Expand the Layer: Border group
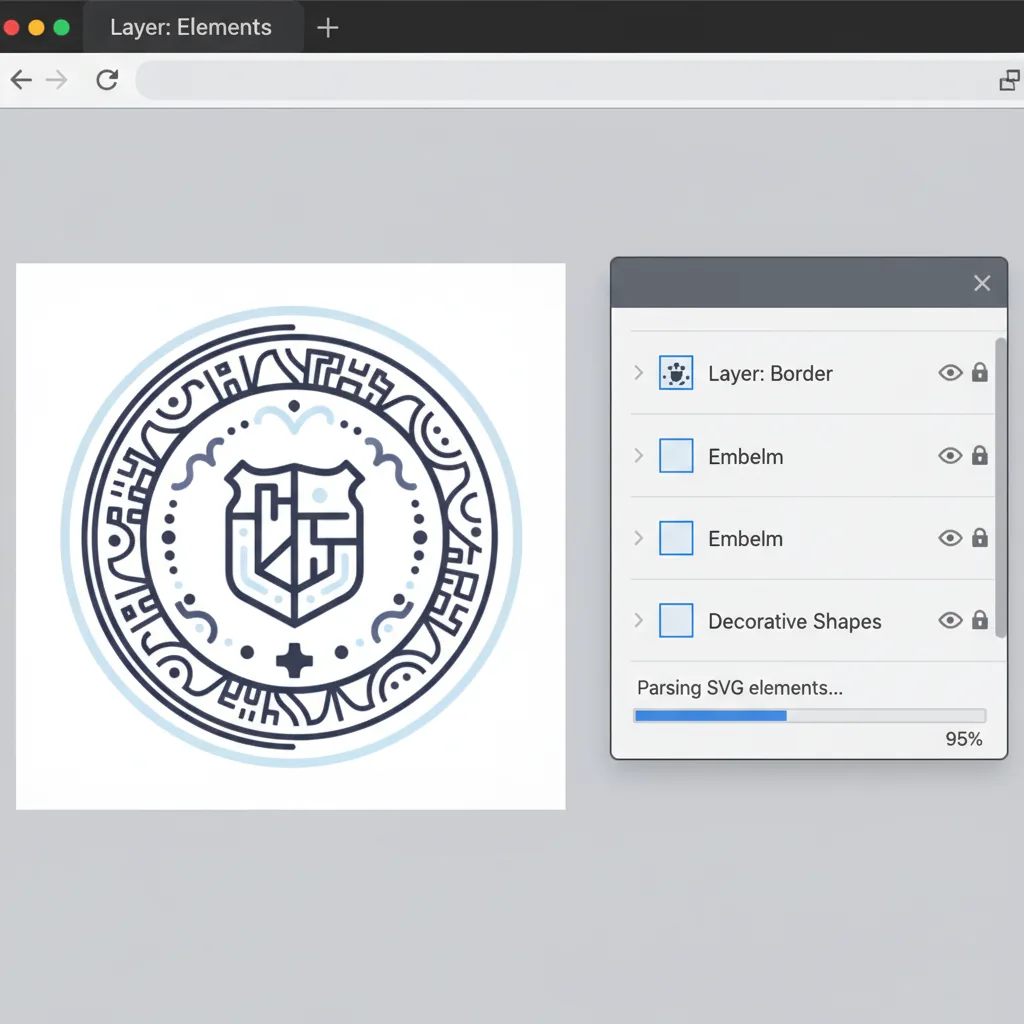 pos(638,373)
